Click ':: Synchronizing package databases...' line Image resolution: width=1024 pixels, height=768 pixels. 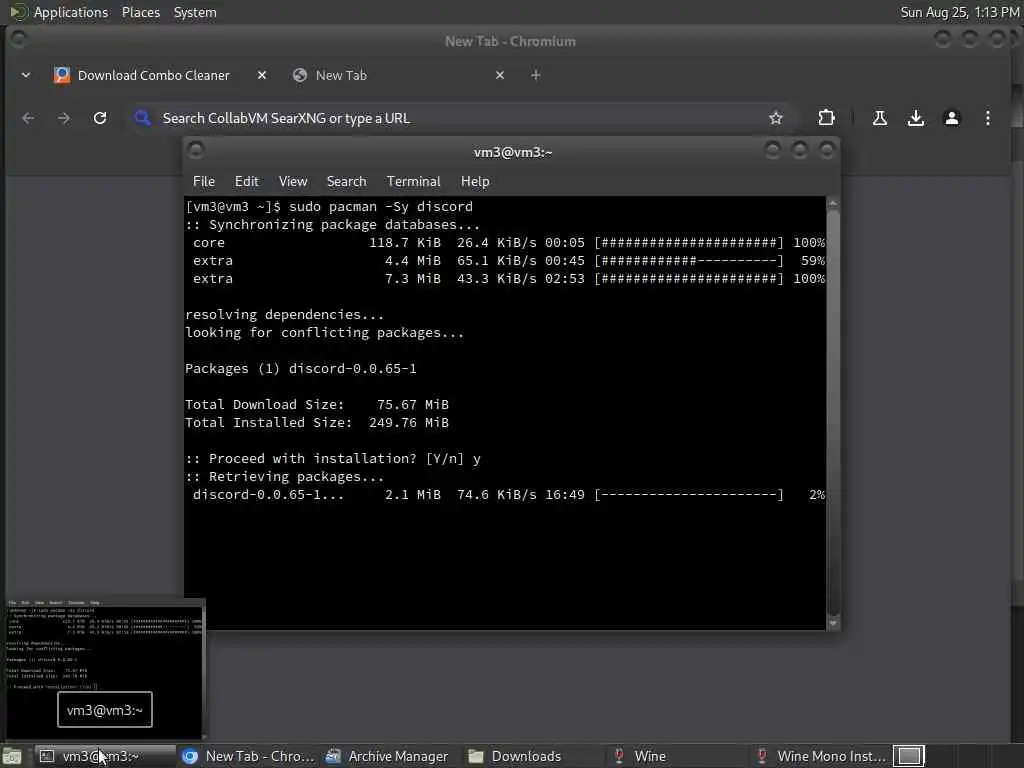pos(333,224)
